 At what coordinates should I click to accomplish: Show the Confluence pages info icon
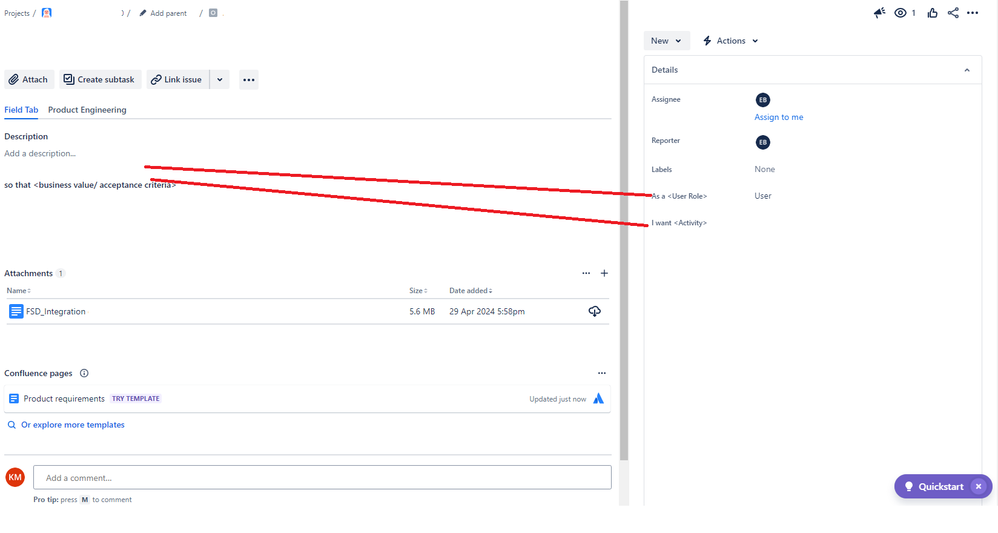[x=84, y=373]
